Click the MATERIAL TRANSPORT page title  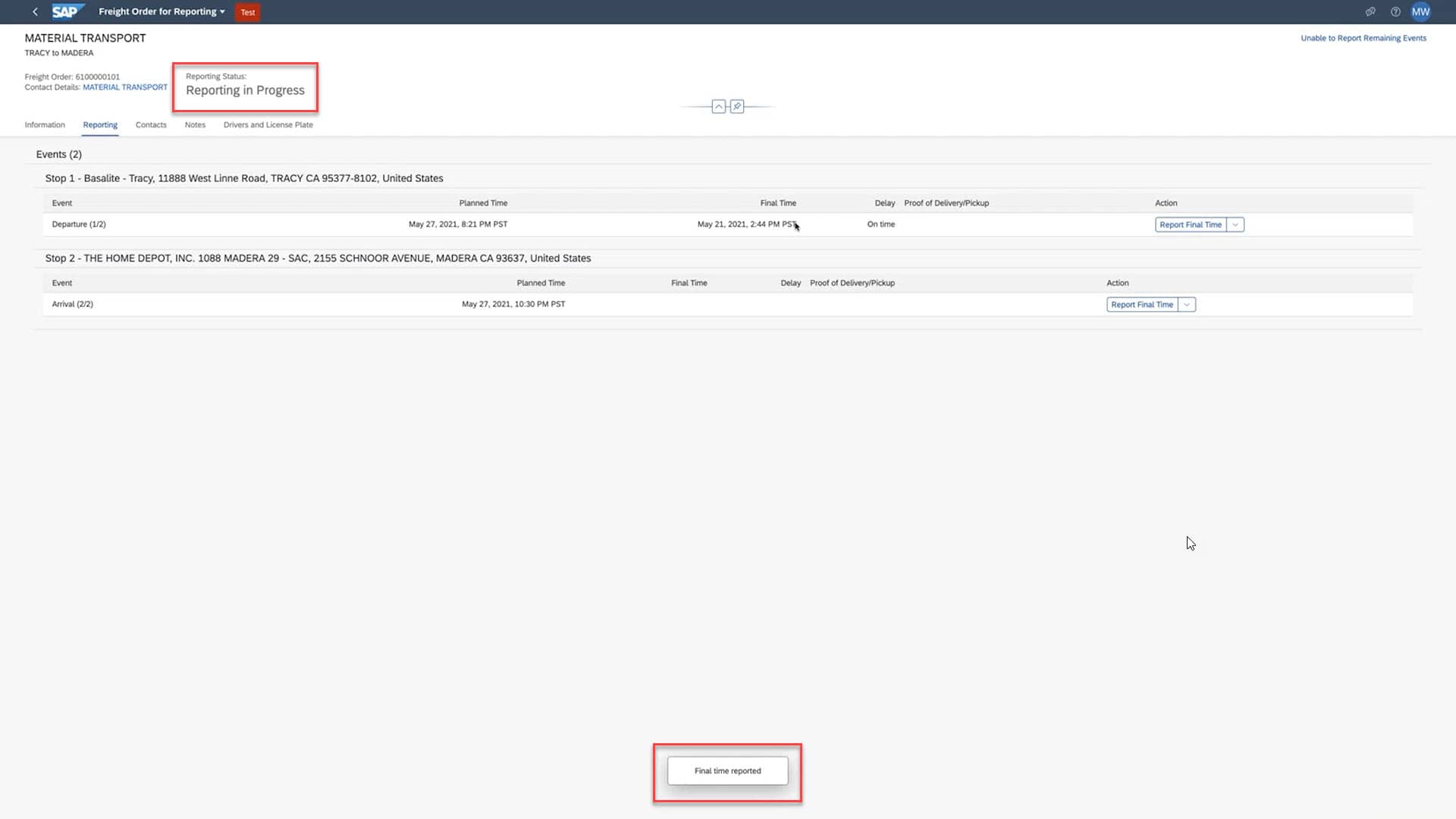coord(85,38)
